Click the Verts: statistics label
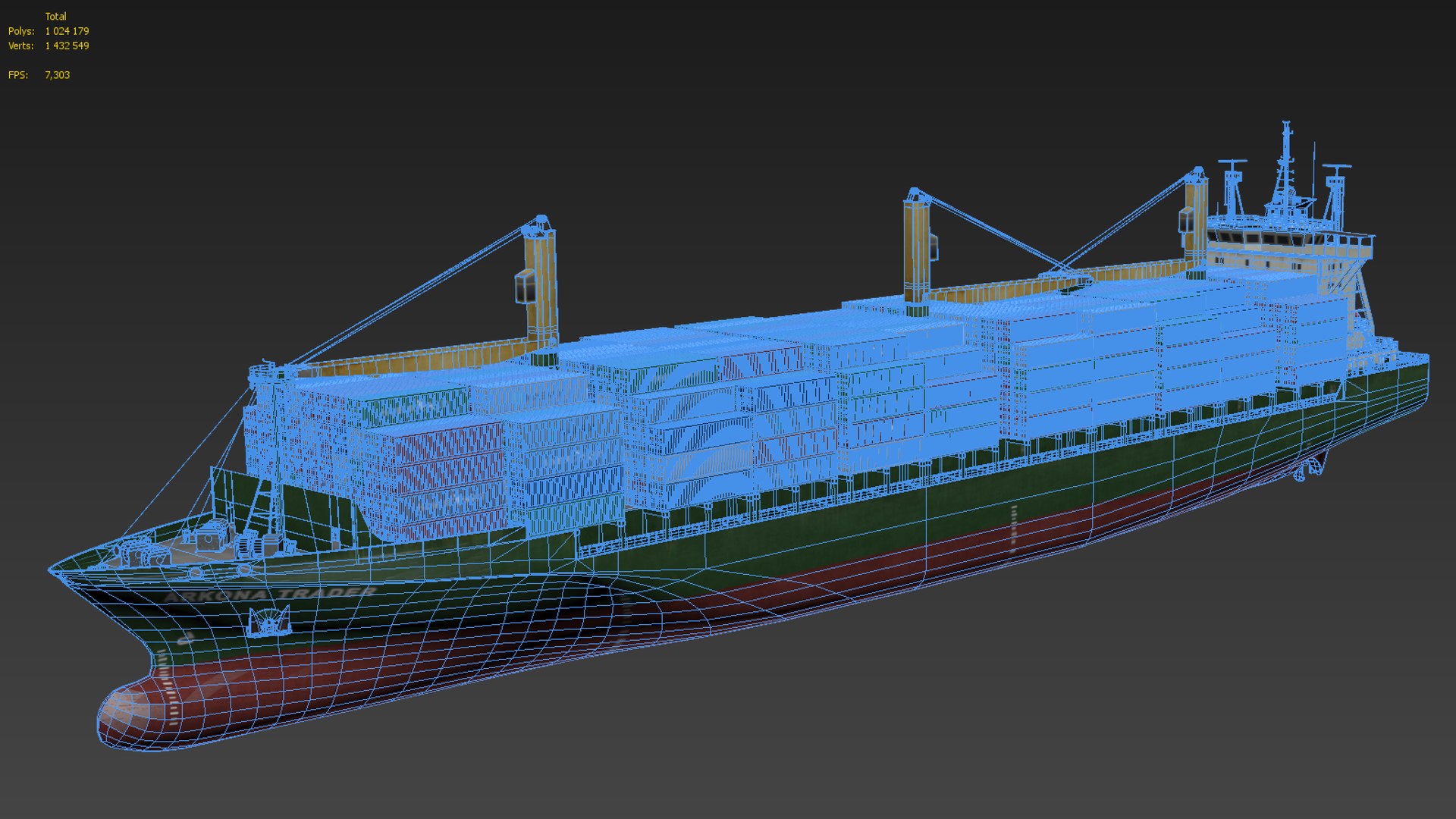 click(x=21, y=45)
